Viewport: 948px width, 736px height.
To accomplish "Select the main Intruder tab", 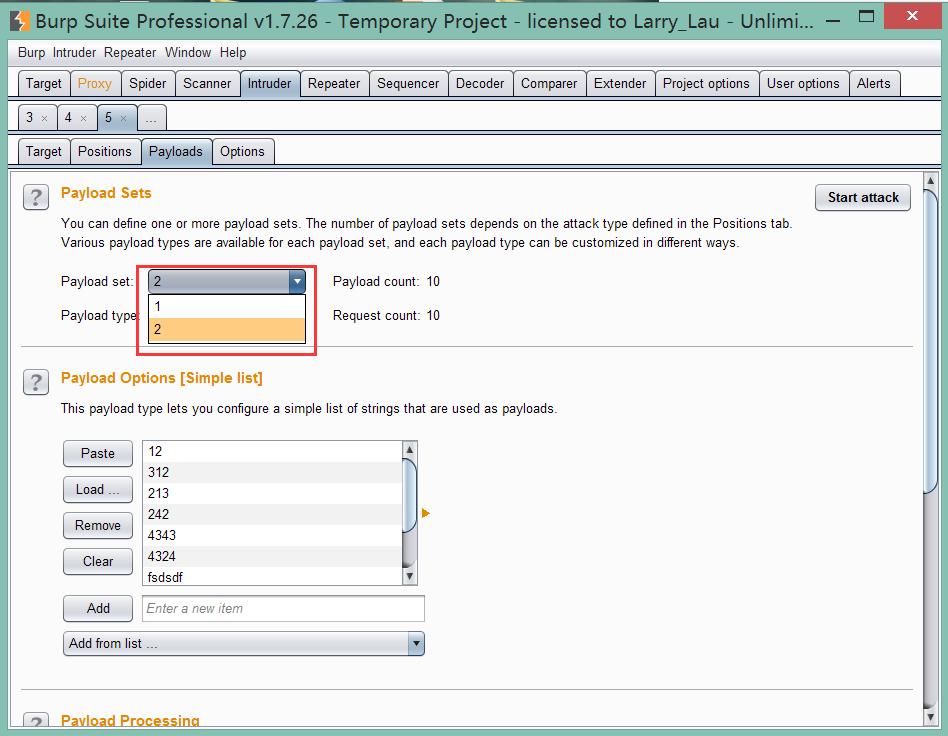I will 269,83.
